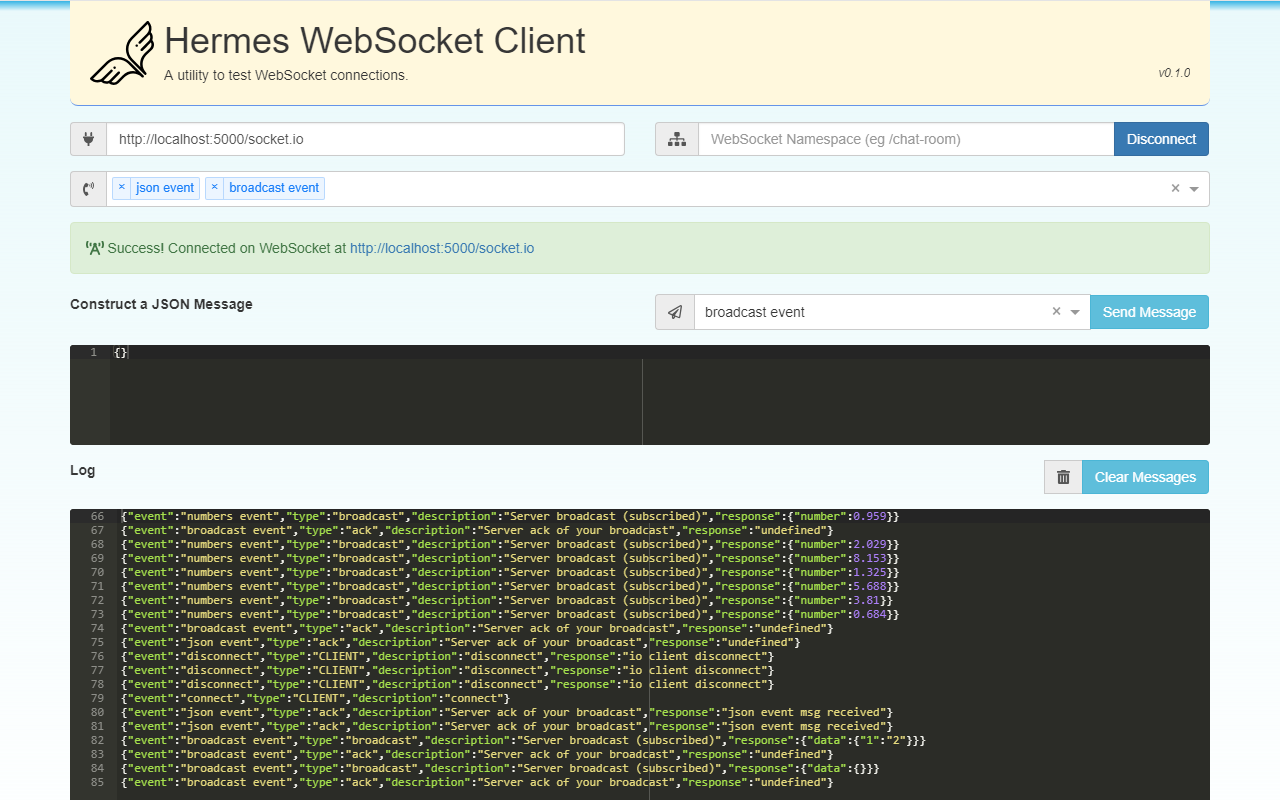
Task: Click the paper plane send icon
Action: click(675, 312)
